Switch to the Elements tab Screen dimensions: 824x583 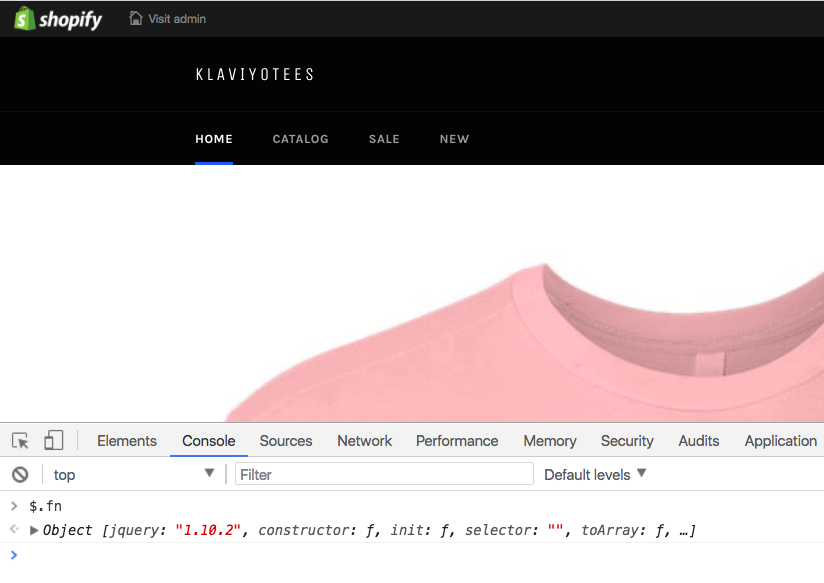click(126, 441)
